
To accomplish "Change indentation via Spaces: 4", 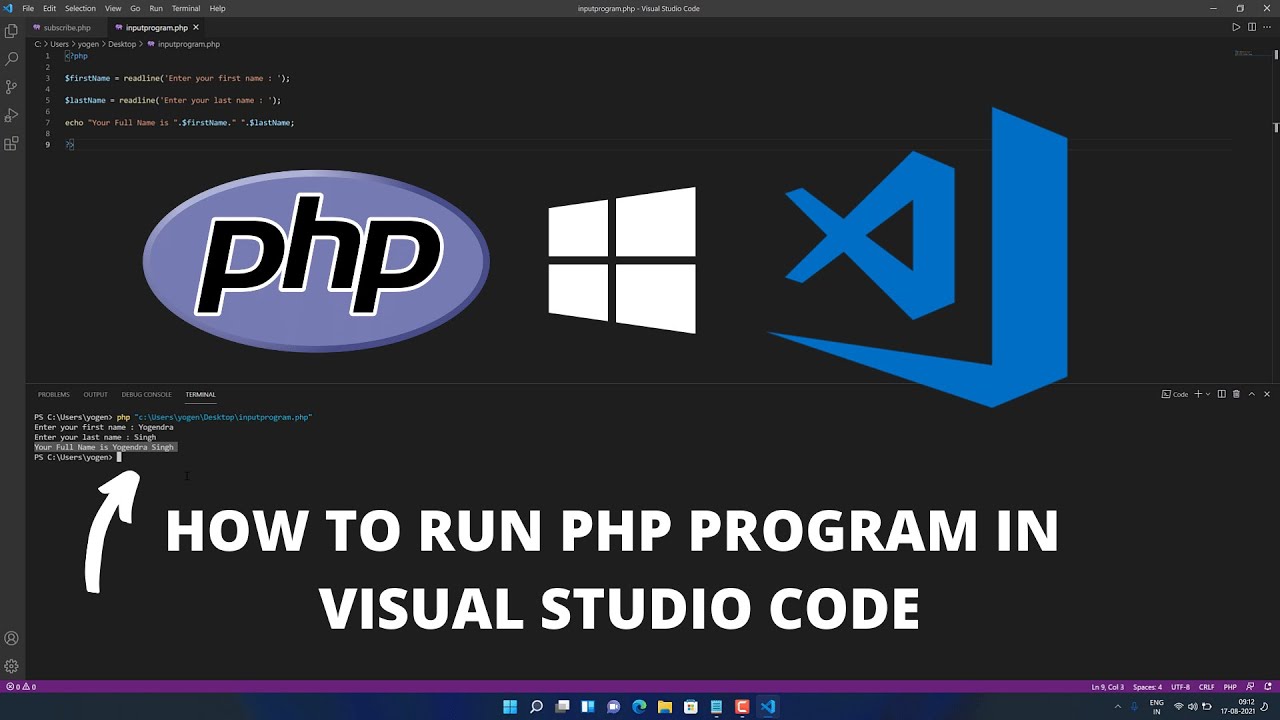I will coord(1148,687).
